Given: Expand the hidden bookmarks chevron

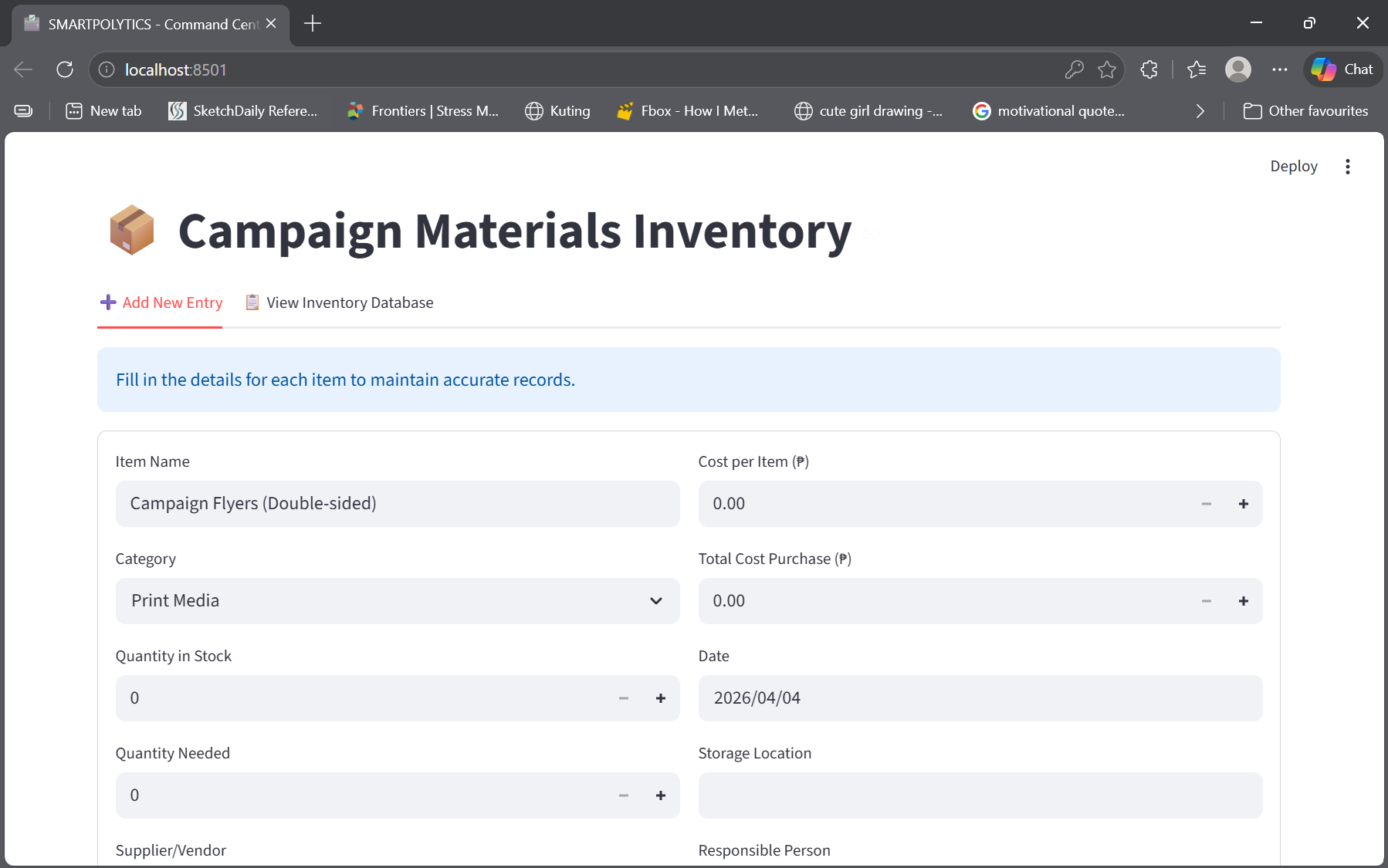Looking at the screenshot, I should (1200, 110).
